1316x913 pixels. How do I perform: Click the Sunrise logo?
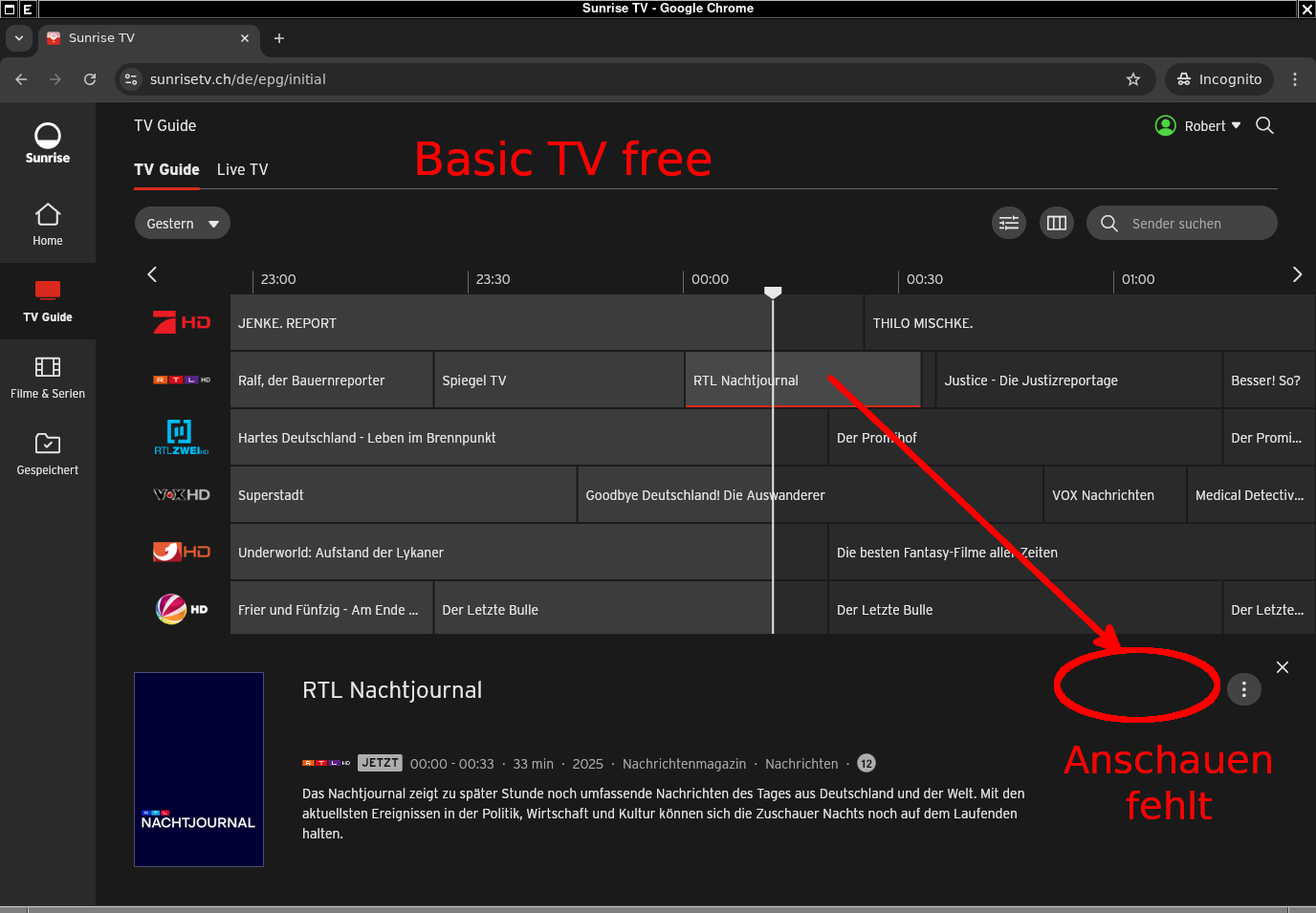click(48, 143)
